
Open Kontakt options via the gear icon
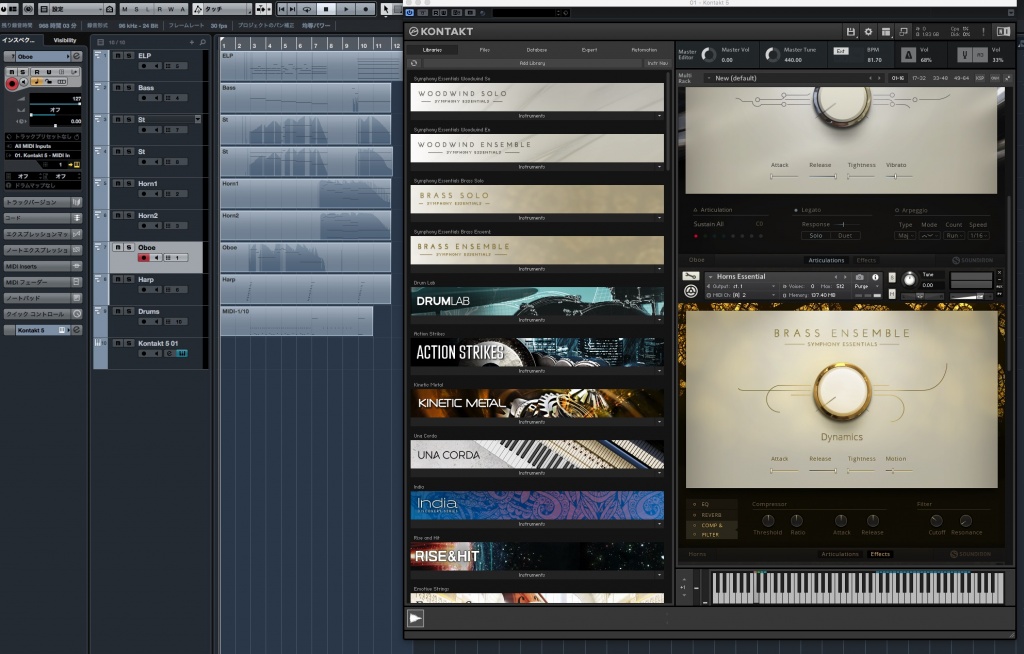click(x=868, y=31)
